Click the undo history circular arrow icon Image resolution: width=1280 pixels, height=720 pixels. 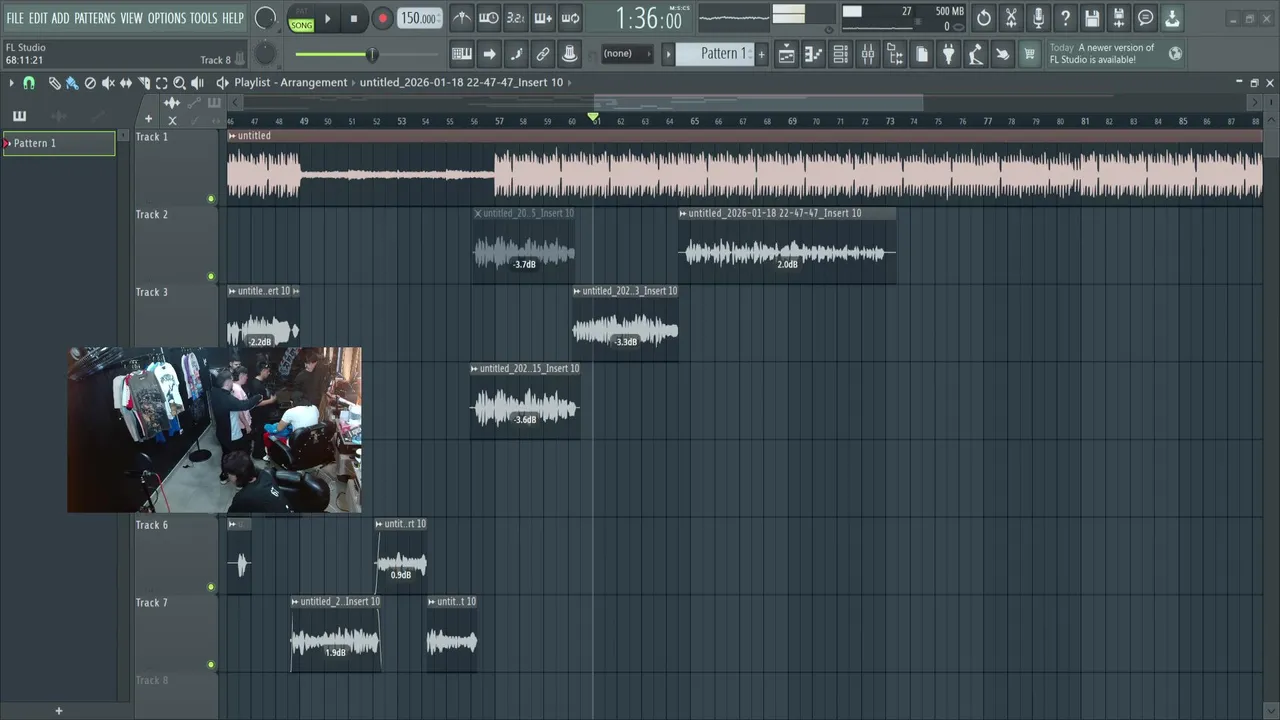pyautogui.click(x=984, y=18)
